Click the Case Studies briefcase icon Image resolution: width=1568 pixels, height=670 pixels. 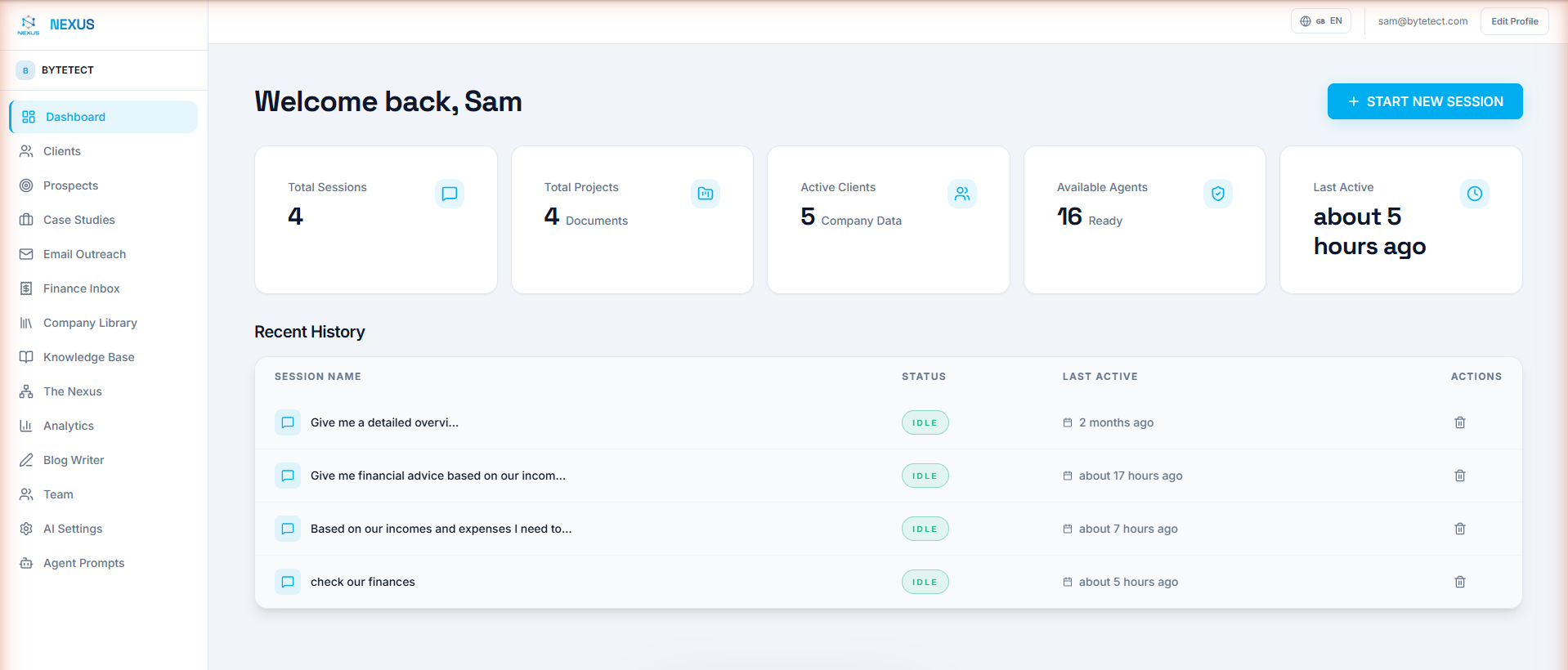(x=26, y=220)
